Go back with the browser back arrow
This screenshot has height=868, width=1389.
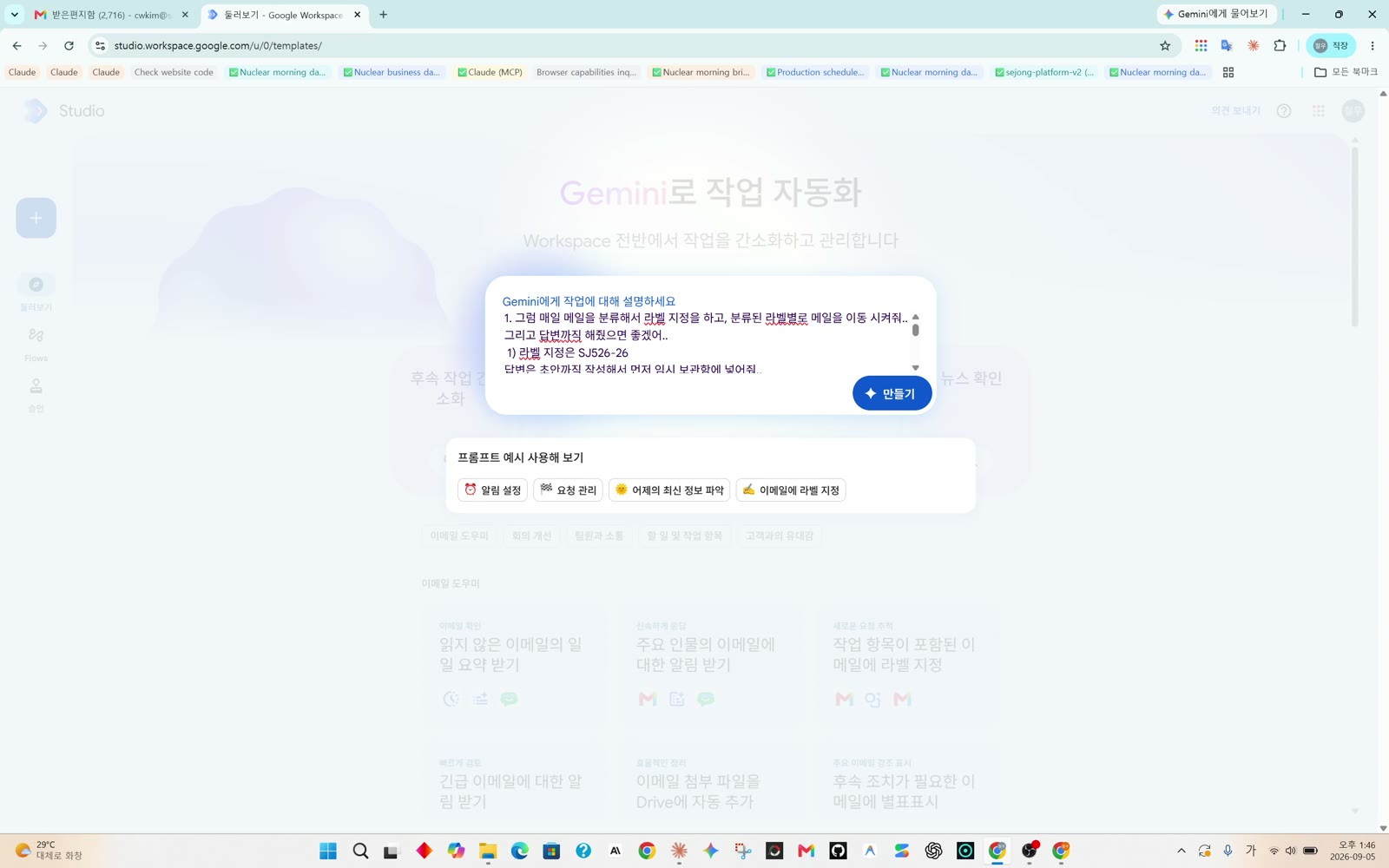coord(17,46)
